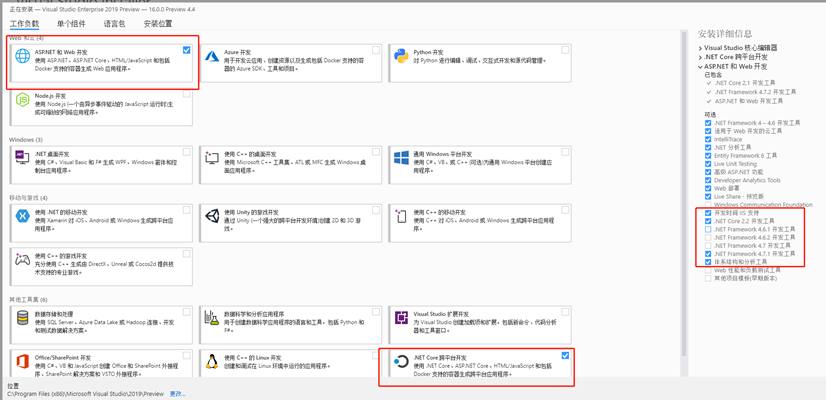Check the 通用 Windows 平台开发 checkbox
826x400 pixels.
coord(565,152)
